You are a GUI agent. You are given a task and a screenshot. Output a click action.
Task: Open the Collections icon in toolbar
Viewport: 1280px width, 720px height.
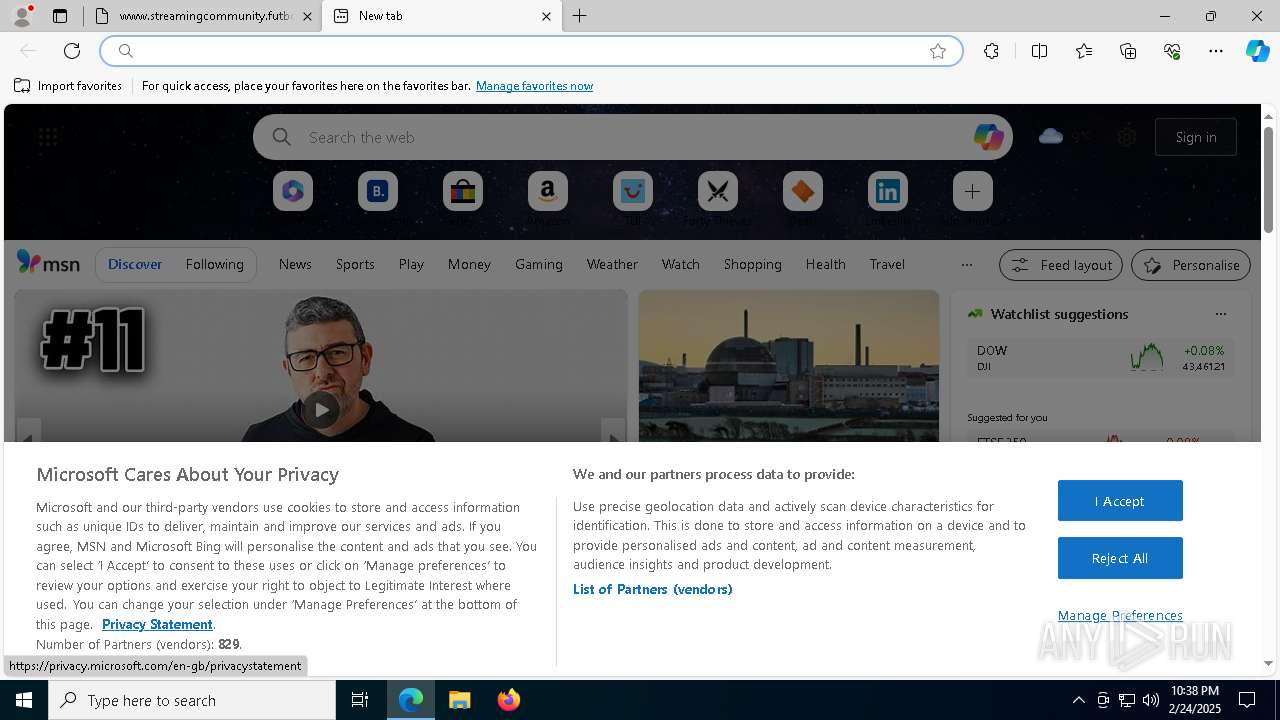coord(1128,51)
